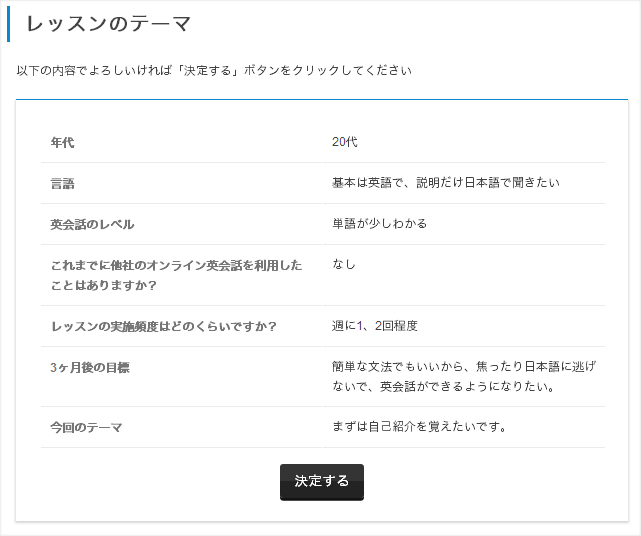This screenshot has height=536, width=641.
Task: Select the 3ヶ月後の目標 label
Action: 90,368
